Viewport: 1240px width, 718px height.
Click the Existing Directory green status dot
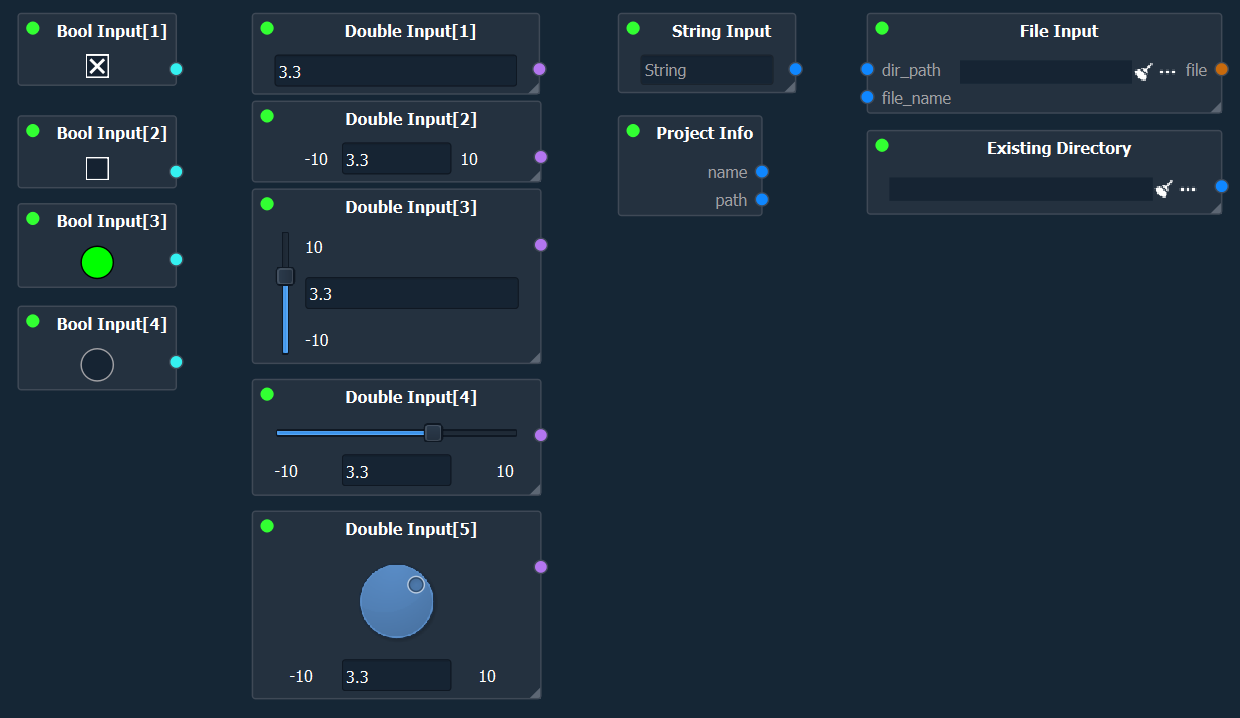pyautogui.click(x=882, y=145)
